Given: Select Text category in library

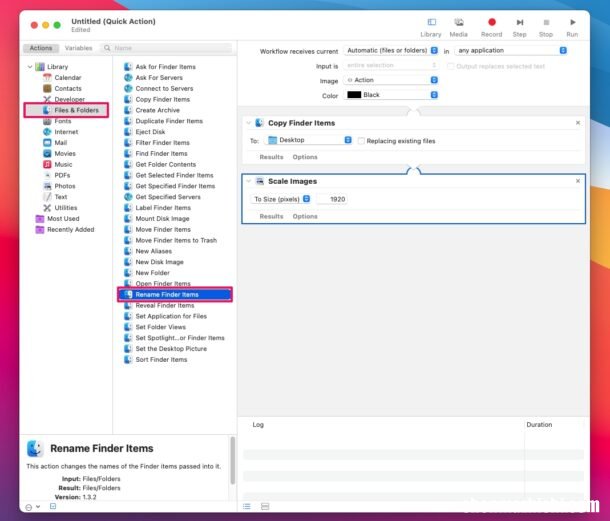Looking at the screenshot, I should (x=61, y=197).
